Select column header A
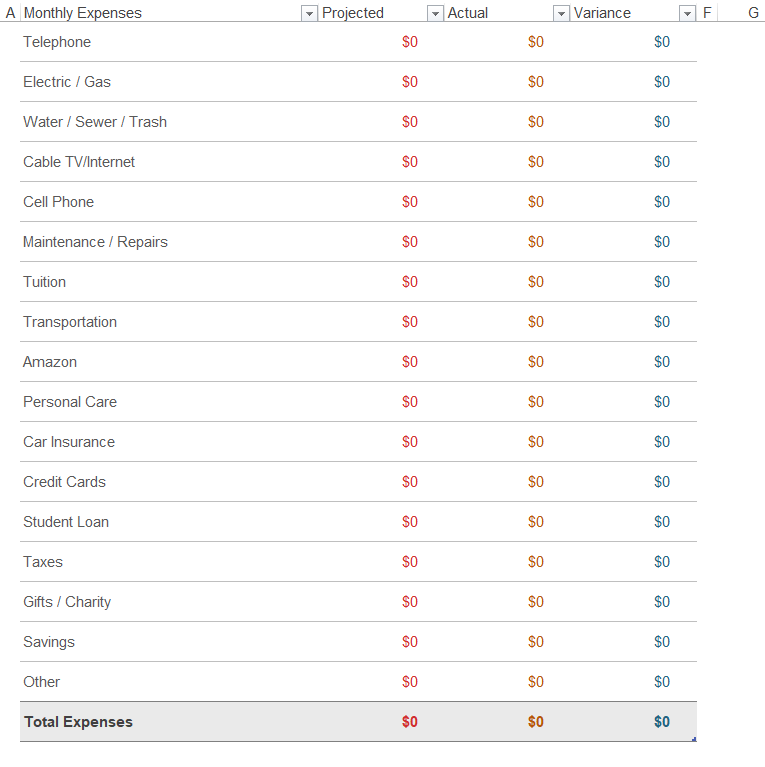This screenshot has height=767, width=765. 10,13
